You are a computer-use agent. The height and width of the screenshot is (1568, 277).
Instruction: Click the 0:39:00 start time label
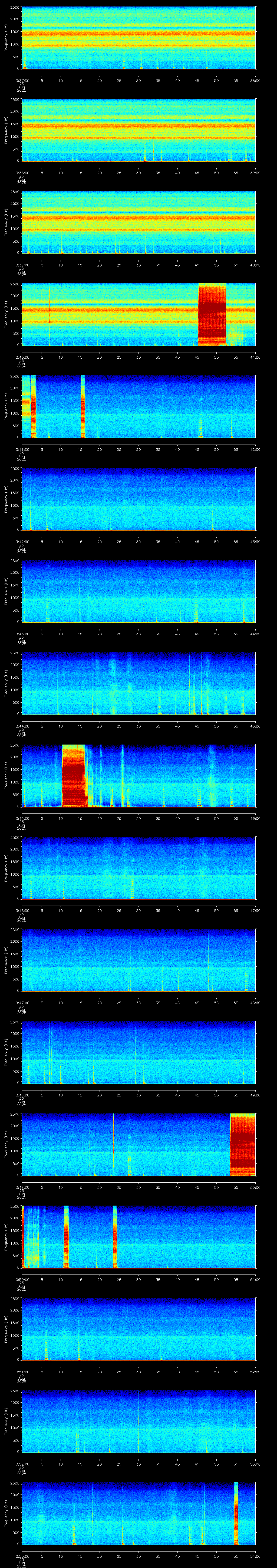(x=22, y=265)
